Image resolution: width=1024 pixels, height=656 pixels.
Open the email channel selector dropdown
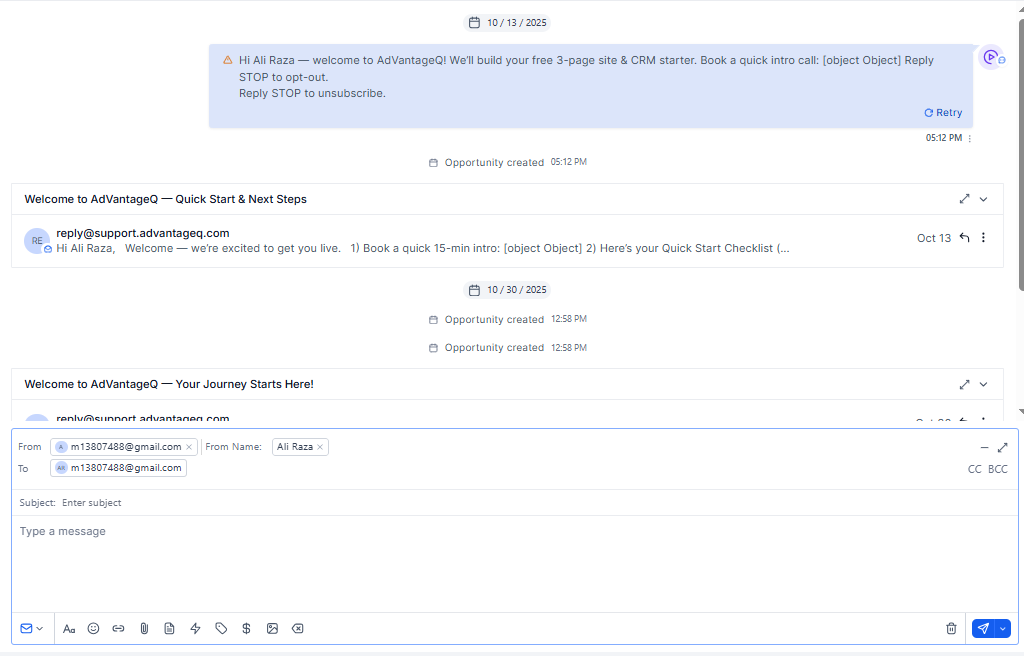(32, 629)
